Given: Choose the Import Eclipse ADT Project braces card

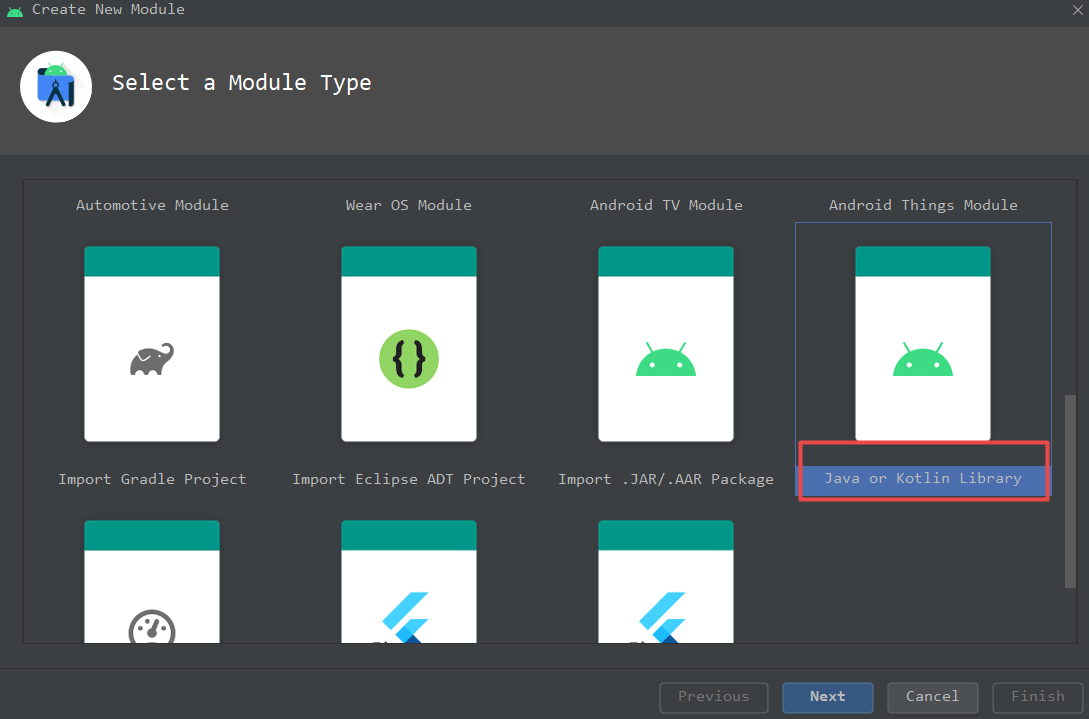Looking at the screenshot, I should (409, 344).
